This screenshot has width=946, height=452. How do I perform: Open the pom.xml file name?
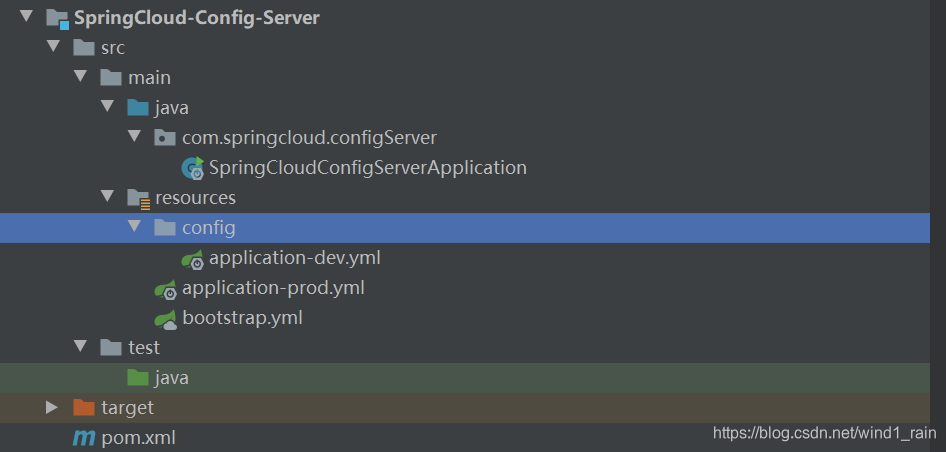pyautogui.click(x=139, y=438)
